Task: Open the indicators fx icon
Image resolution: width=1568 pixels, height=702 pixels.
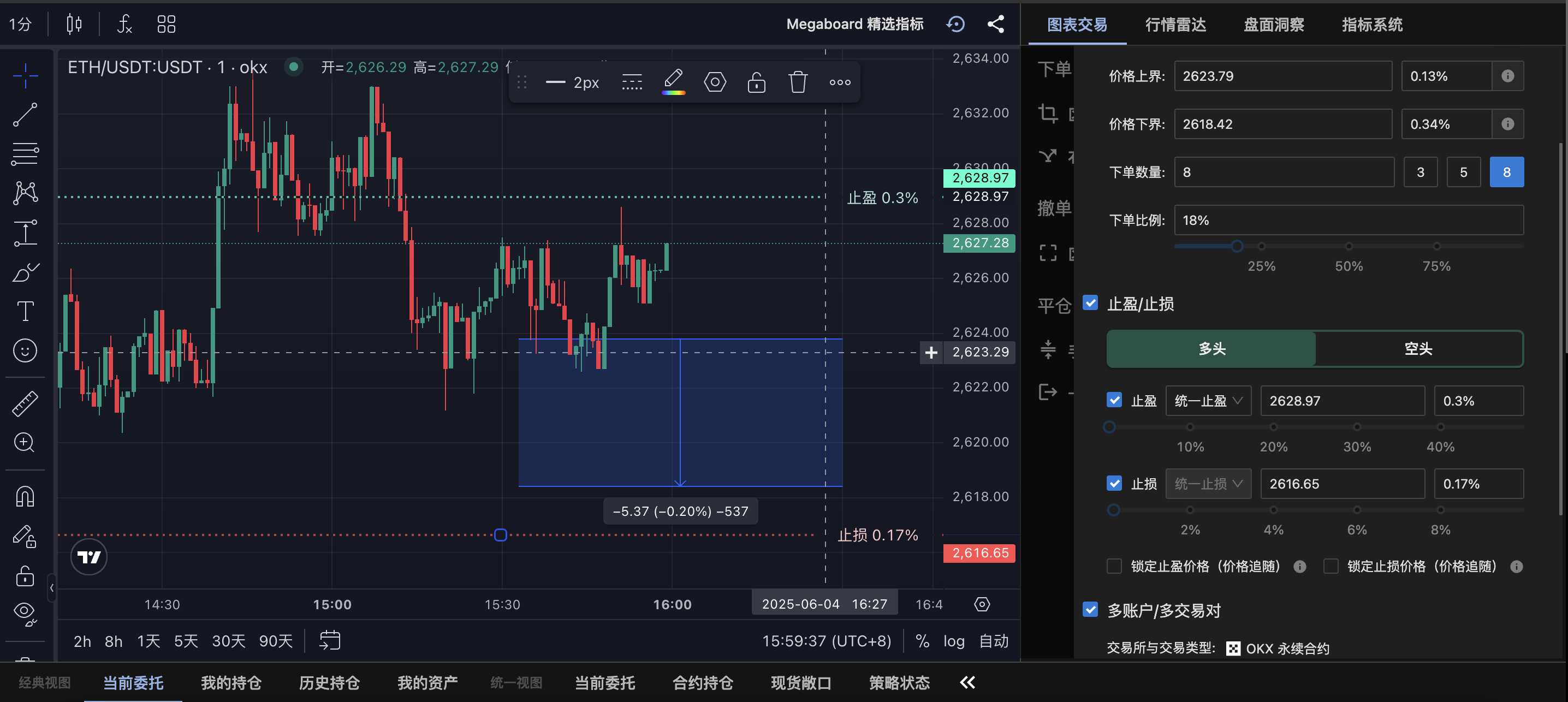Action: [x=124, y=25]
